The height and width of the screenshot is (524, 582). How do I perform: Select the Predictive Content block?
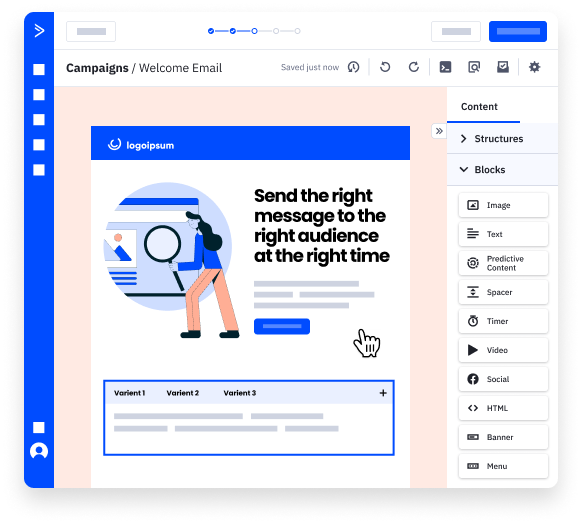(503, 263)
